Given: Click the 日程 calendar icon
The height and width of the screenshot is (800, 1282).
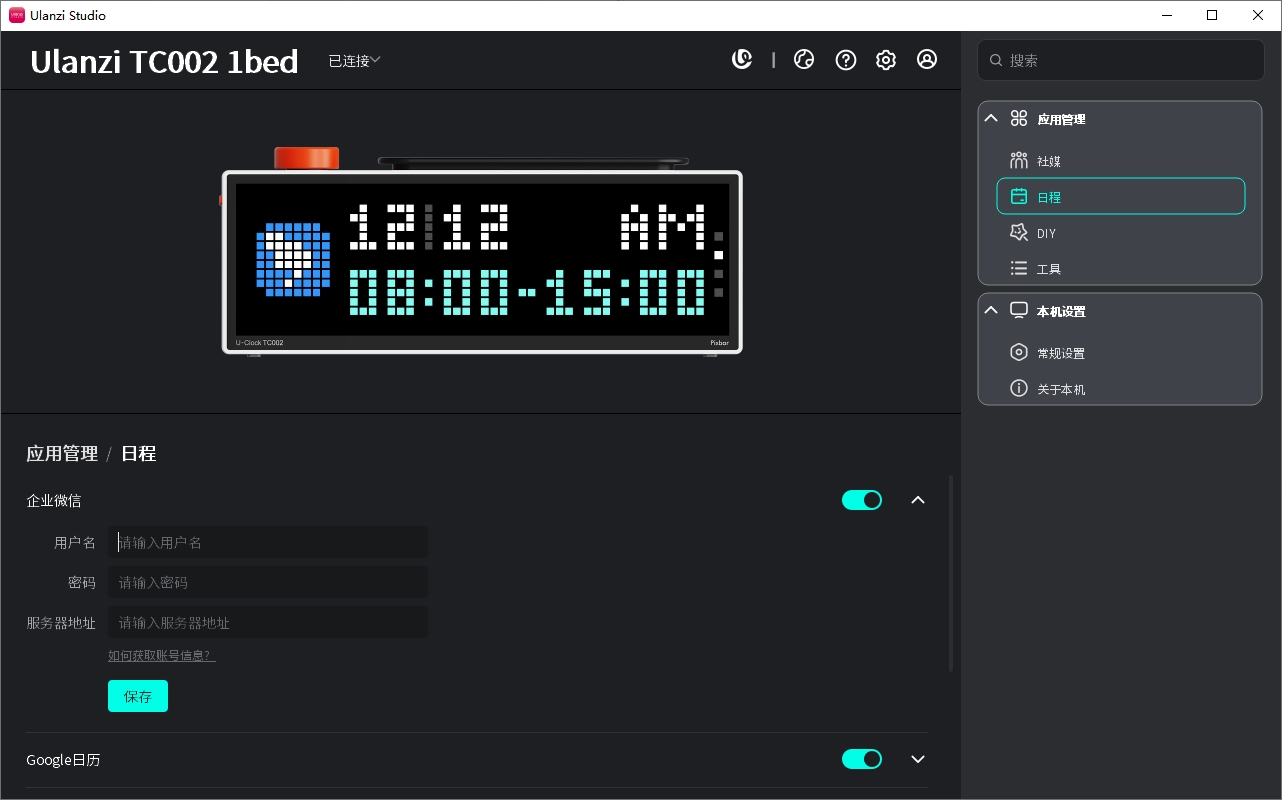Looking at the screenshot, I should pos(1019,196).
